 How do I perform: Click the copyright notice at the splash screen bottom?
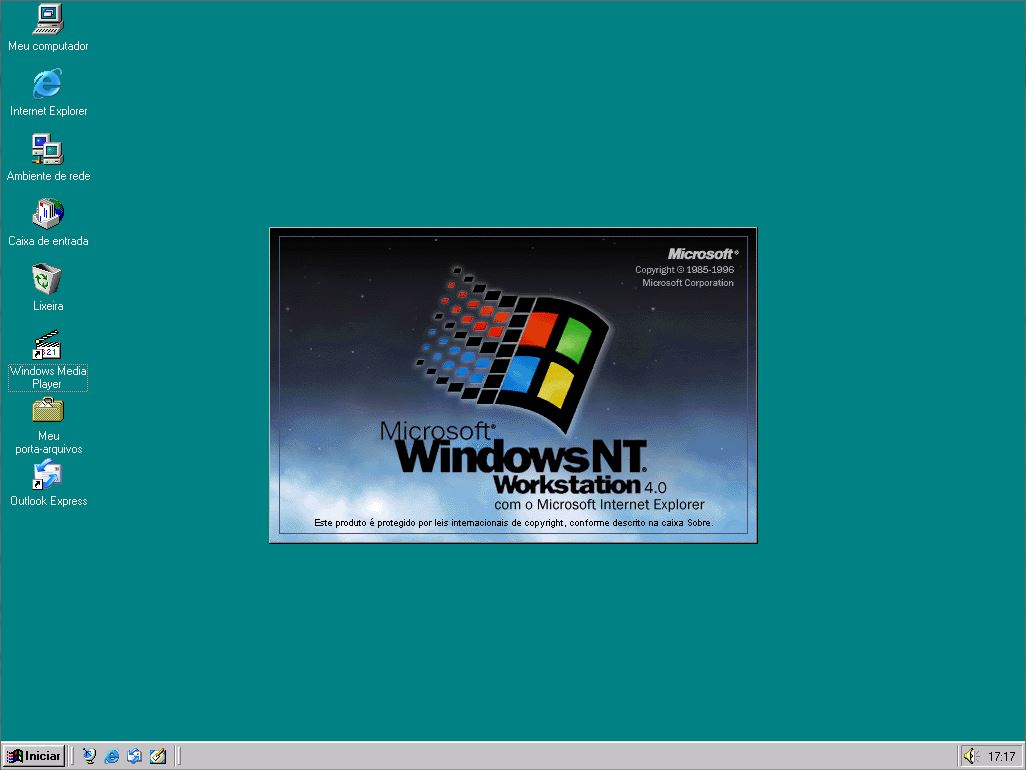tap(513, 522)
